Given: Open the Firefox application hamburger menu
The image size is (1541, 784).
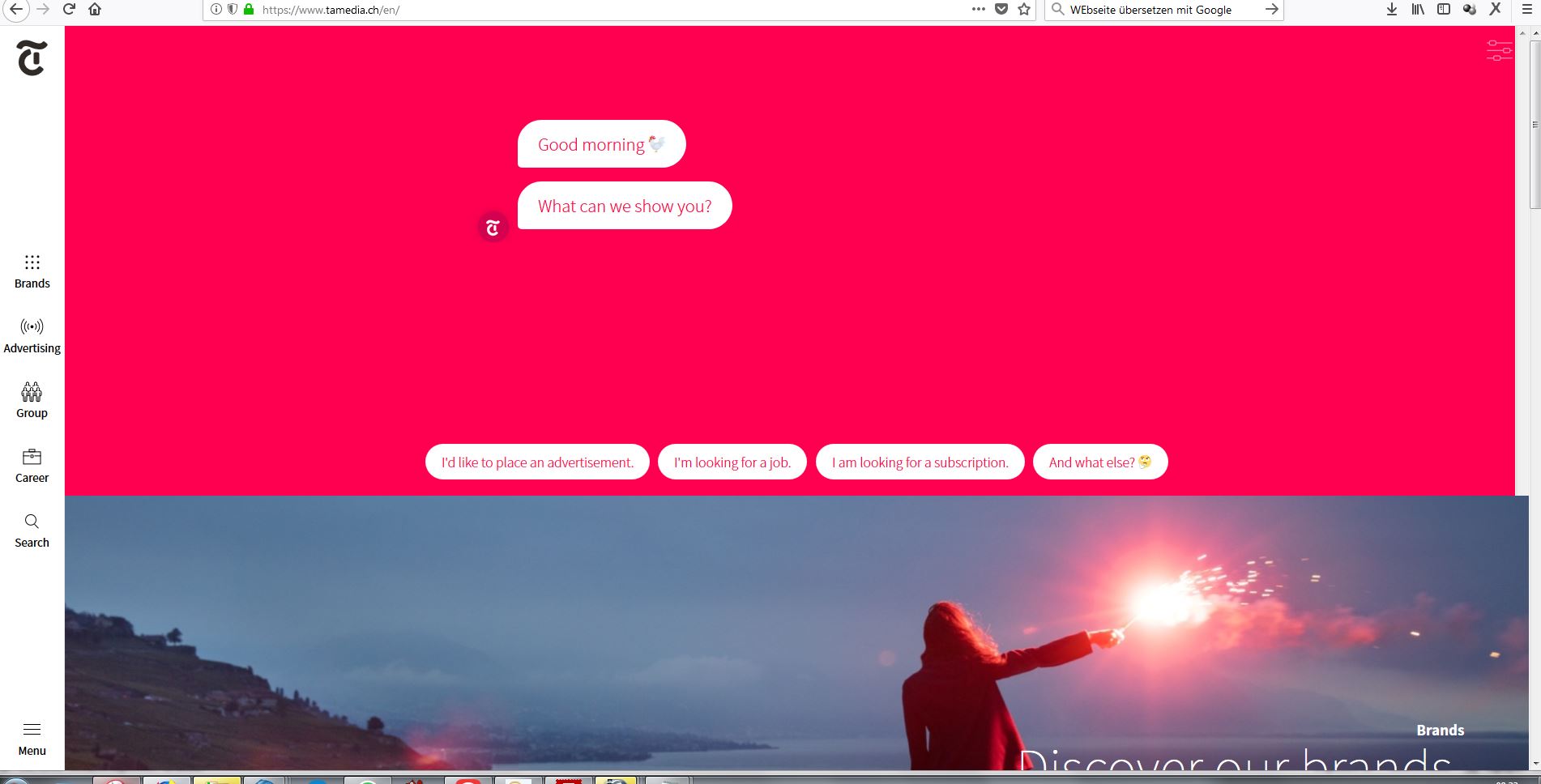Looking at the screenshot, I should point(1527,10).
